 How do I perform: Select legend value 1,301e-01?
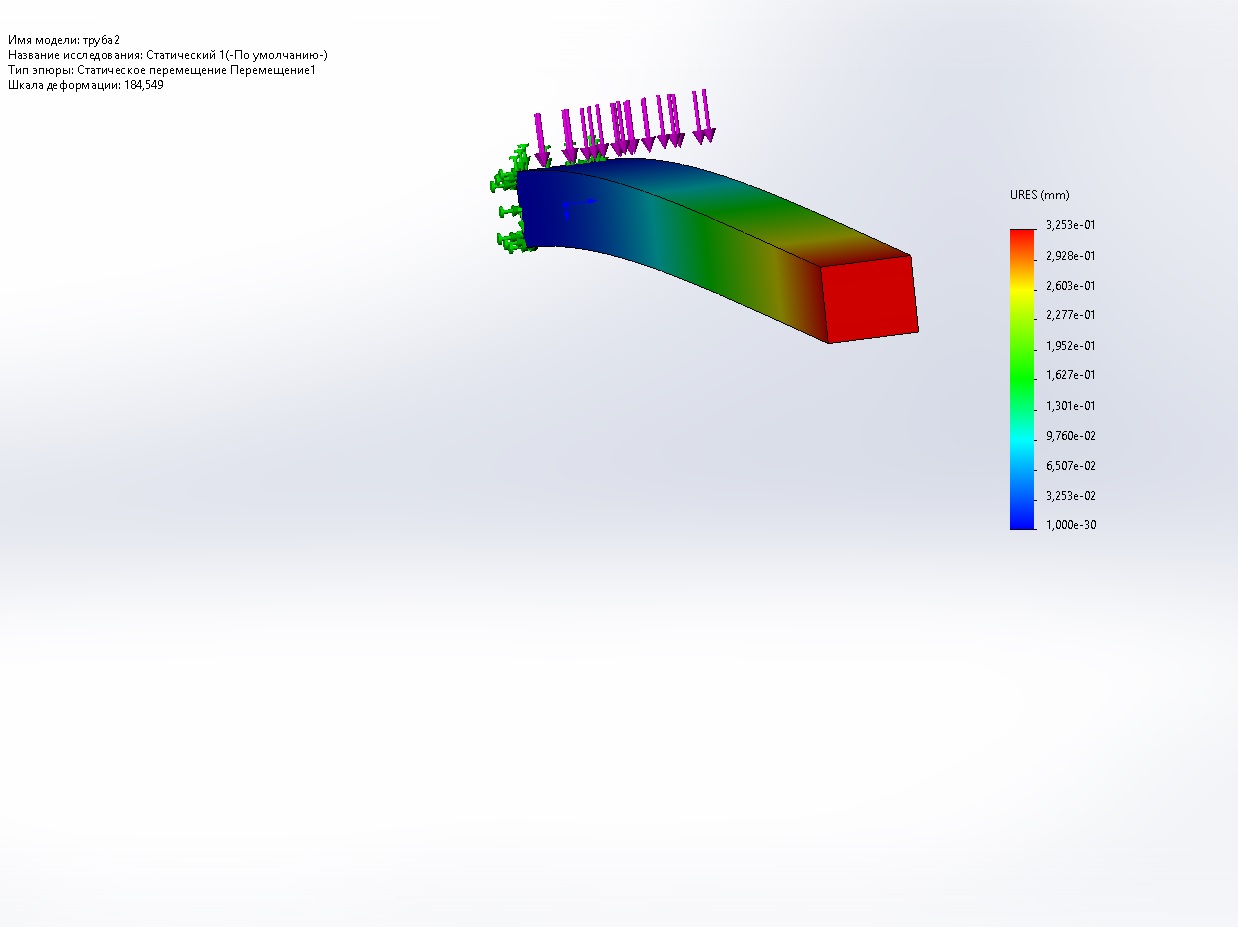[1070, 405]
